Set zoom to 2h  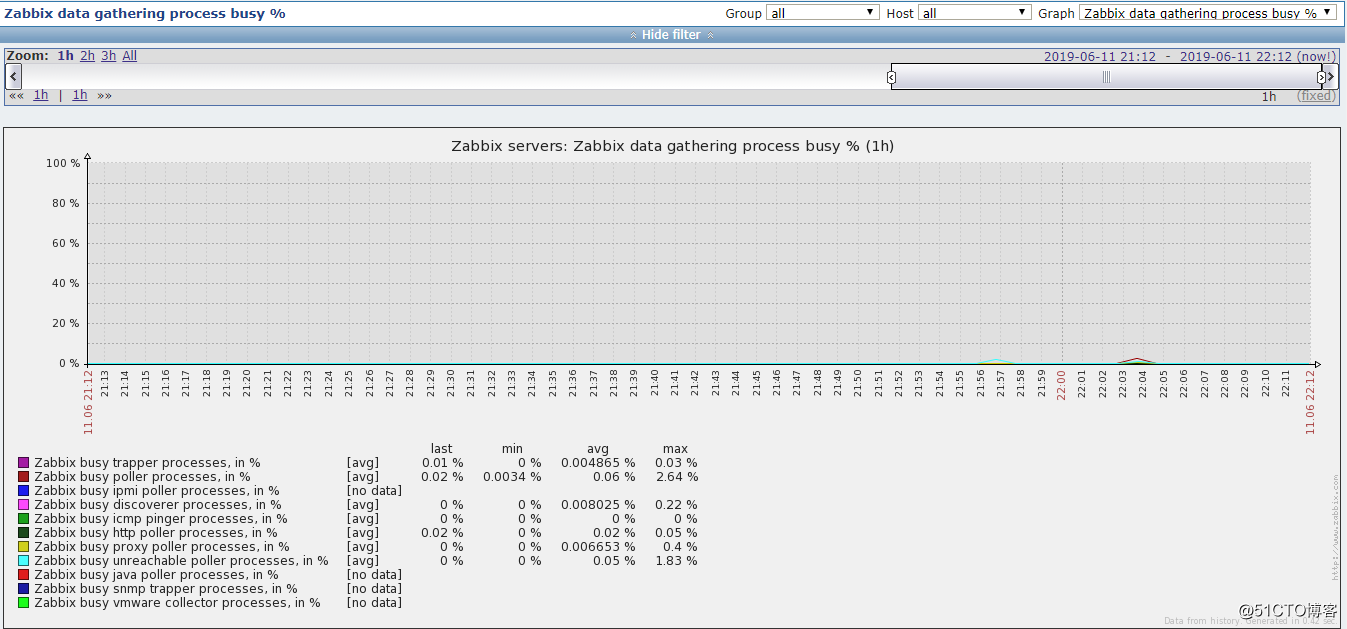[87, 56]
